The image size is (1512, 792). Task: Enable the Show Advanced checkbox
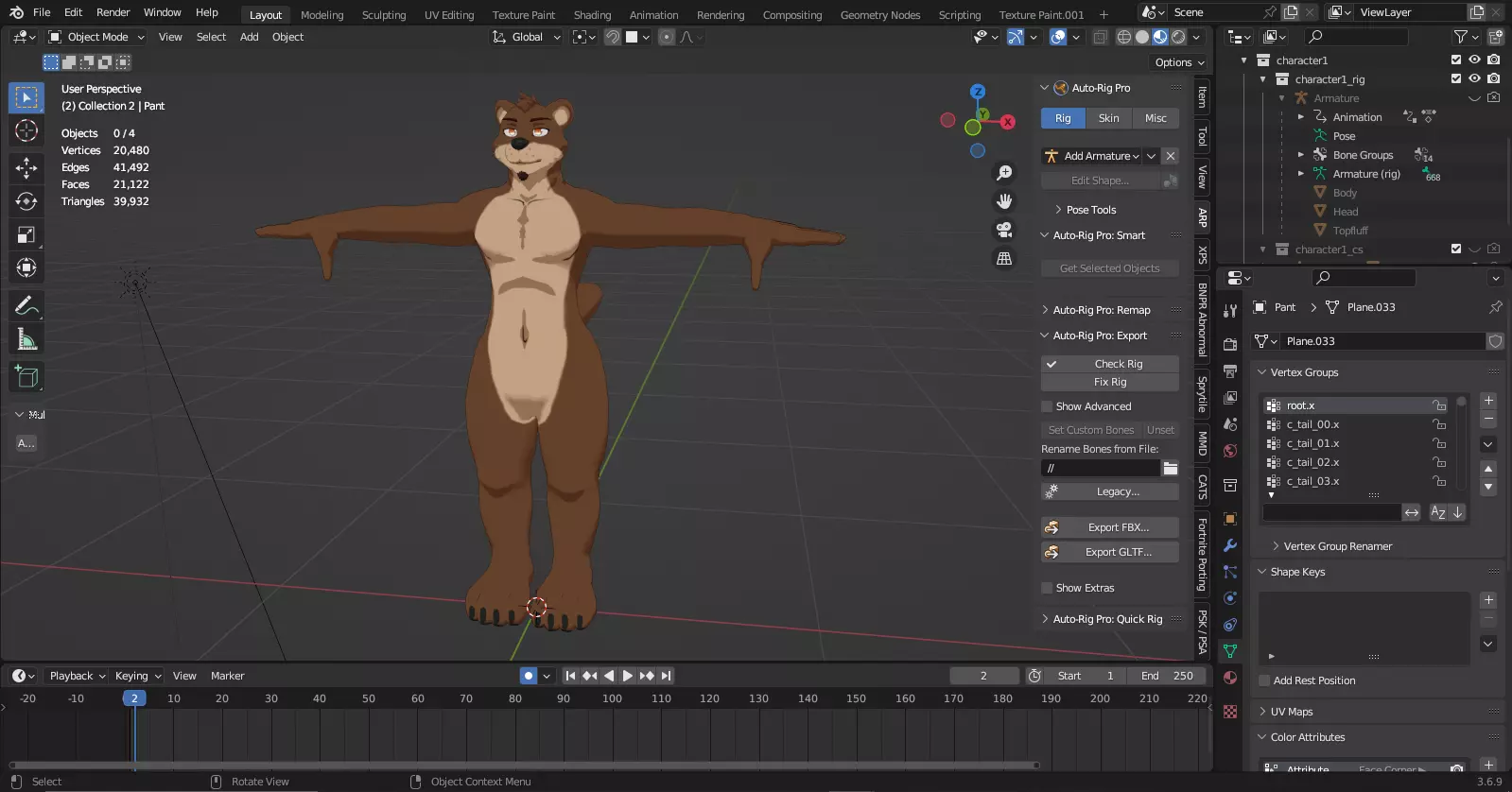click(1047, 406)
